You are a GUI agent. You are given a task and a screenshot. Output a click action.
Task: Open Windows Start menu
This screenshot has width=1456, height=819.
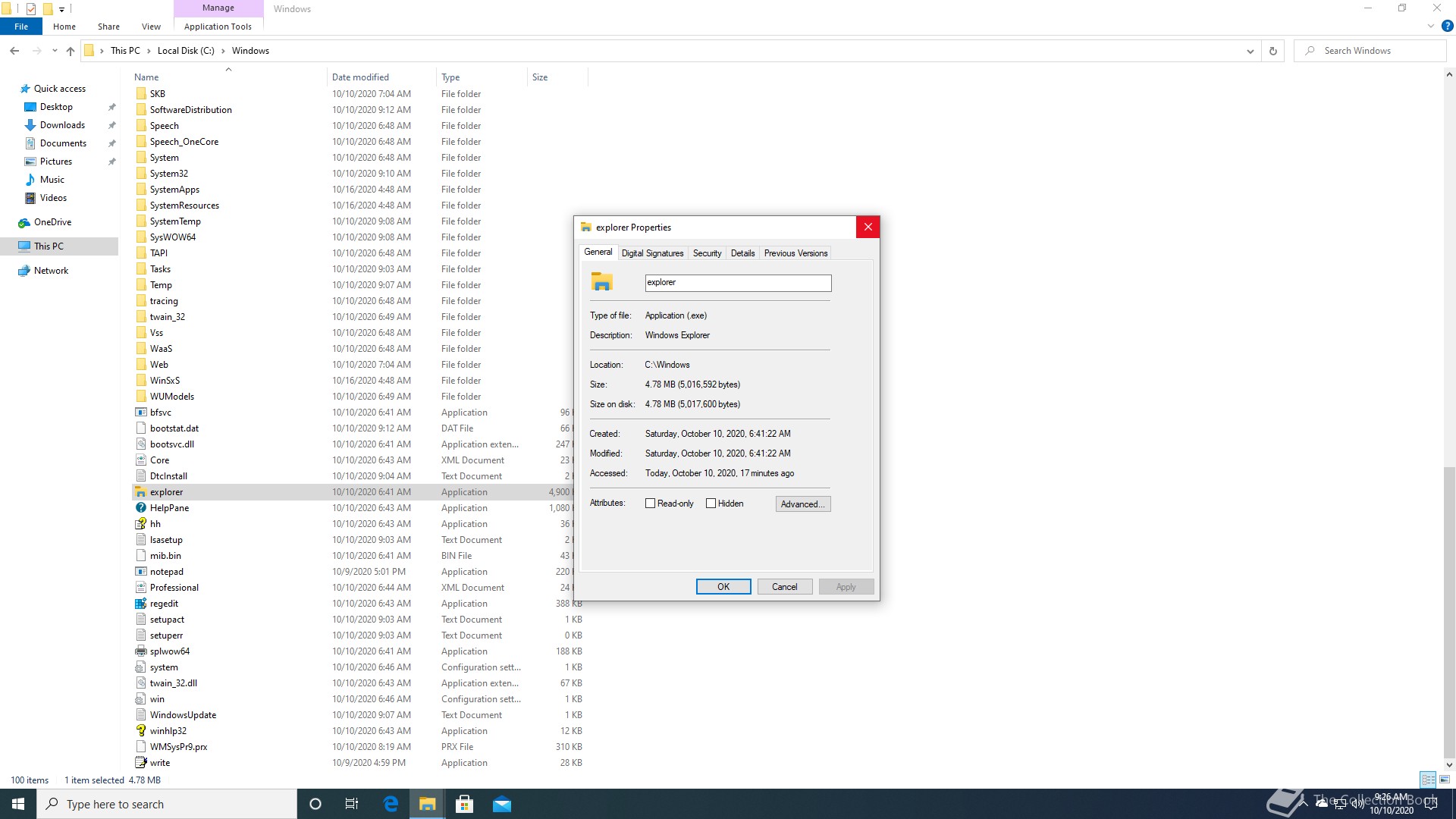pyautogui.click(x=18, y=804)
